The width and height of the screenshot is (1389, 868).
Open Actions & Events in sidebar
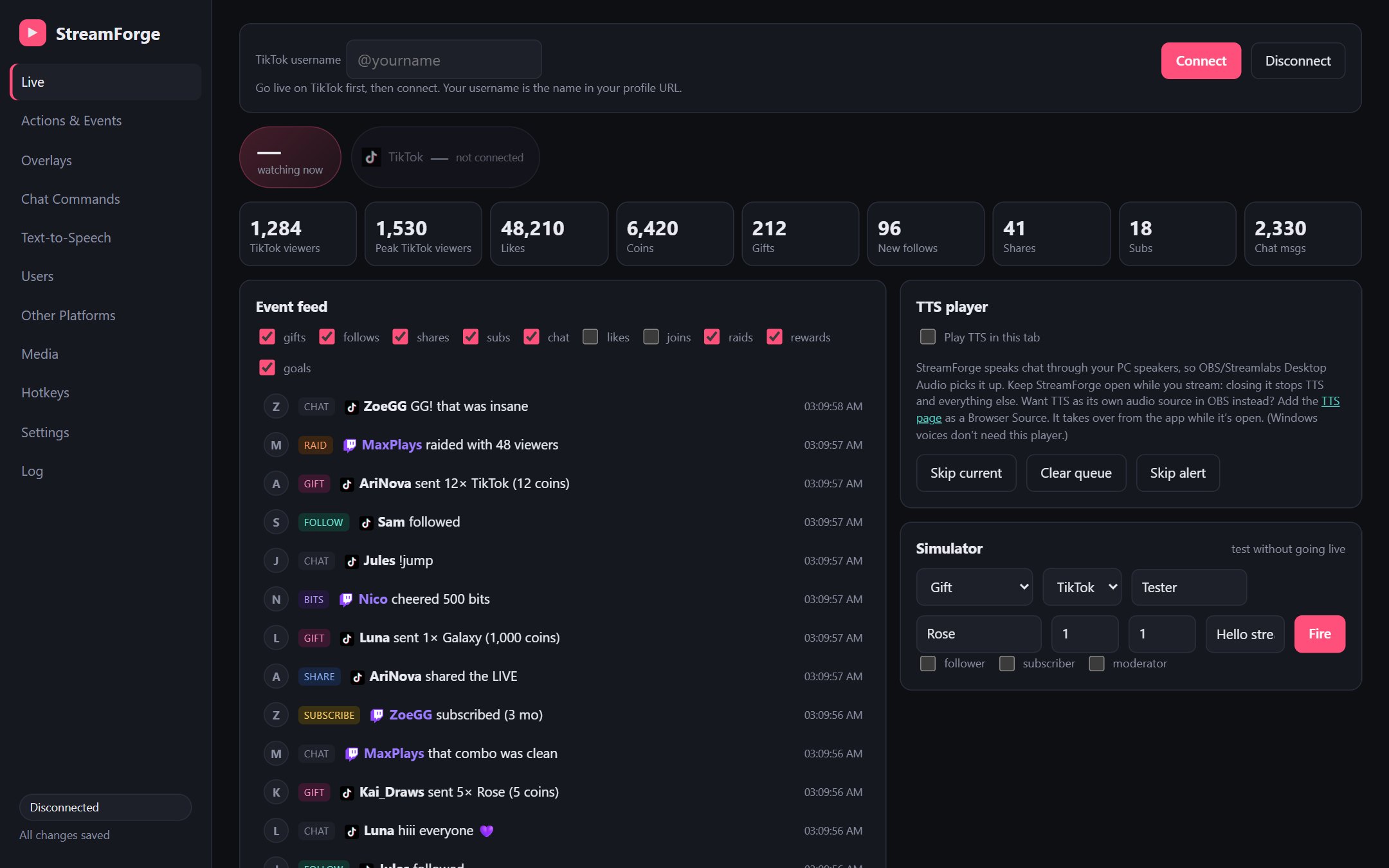pos(106,121)
